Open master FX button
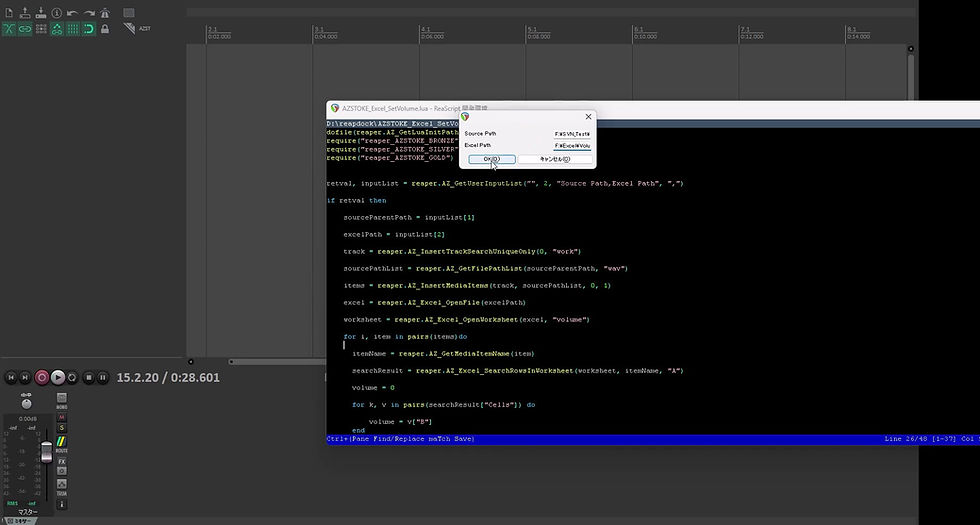980x525 pixels. pos(61,461)
